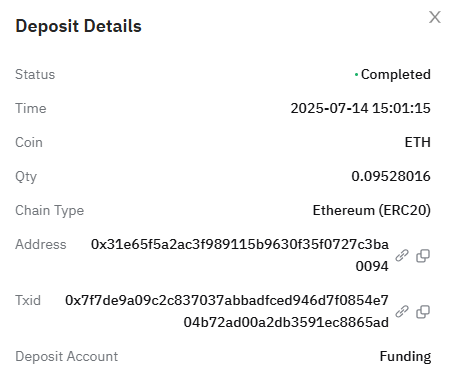Select the 0x7f7de9a09c transaction hash text
Viewport: 450px width, 377px height.
click(227, 311)
